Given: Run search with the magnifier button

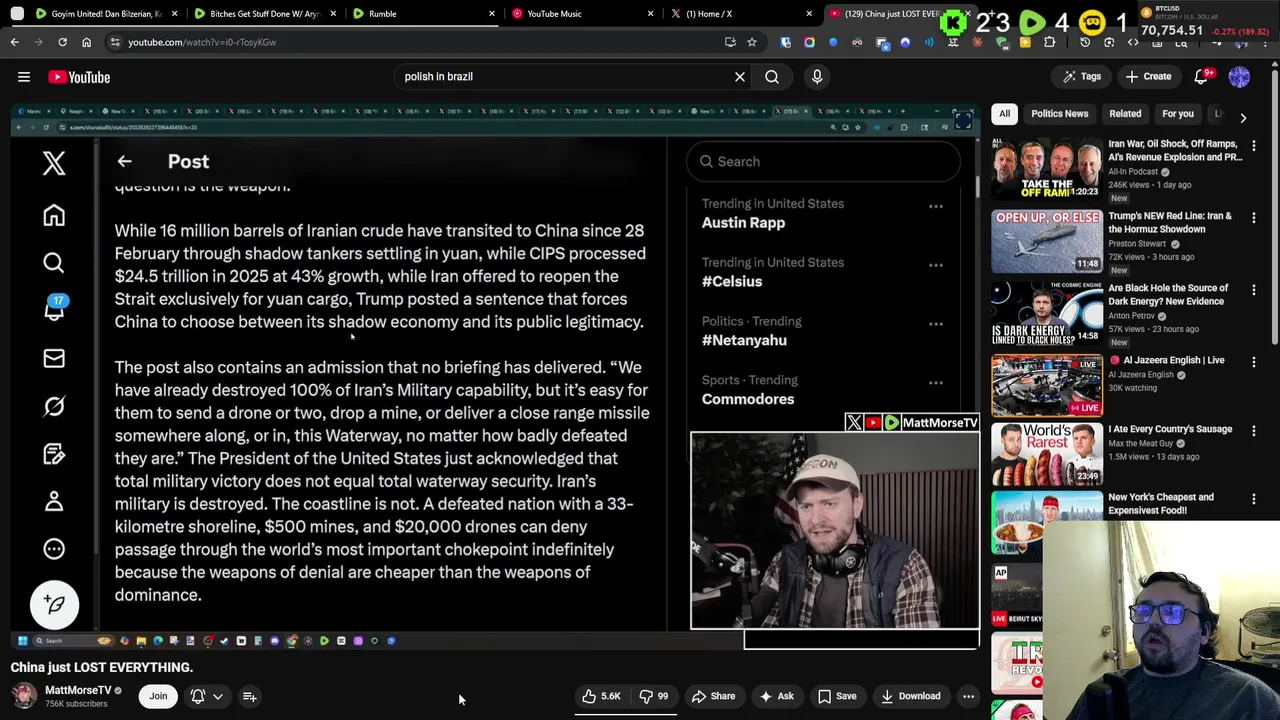Looking at the screenshot, I should point(772,77).
